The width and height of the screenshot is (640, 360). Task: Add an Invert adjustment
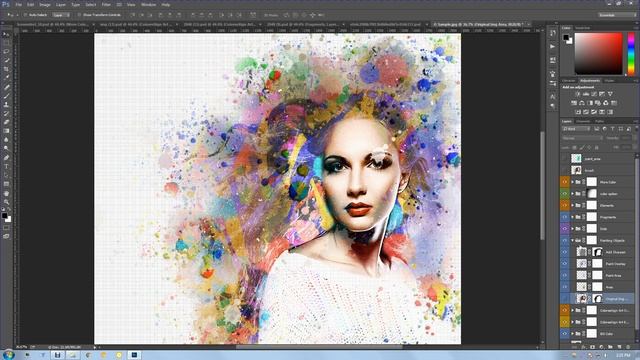click(578, 112)
